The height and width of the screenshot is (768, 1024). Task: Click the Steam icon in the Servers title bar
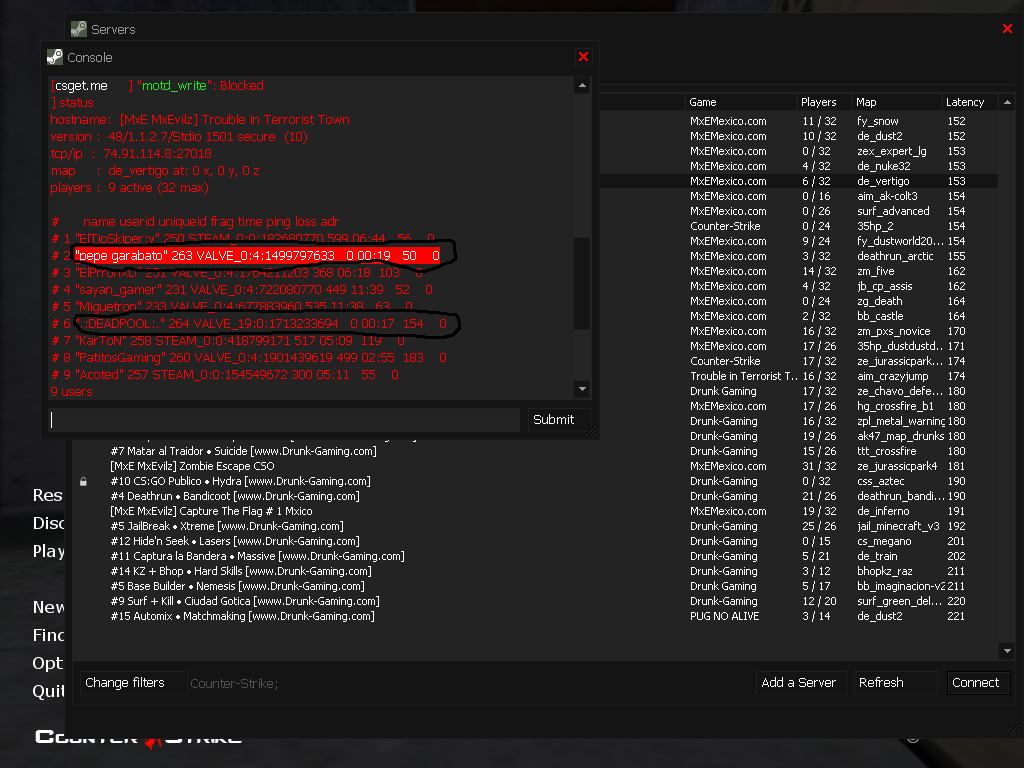(79, 29)
